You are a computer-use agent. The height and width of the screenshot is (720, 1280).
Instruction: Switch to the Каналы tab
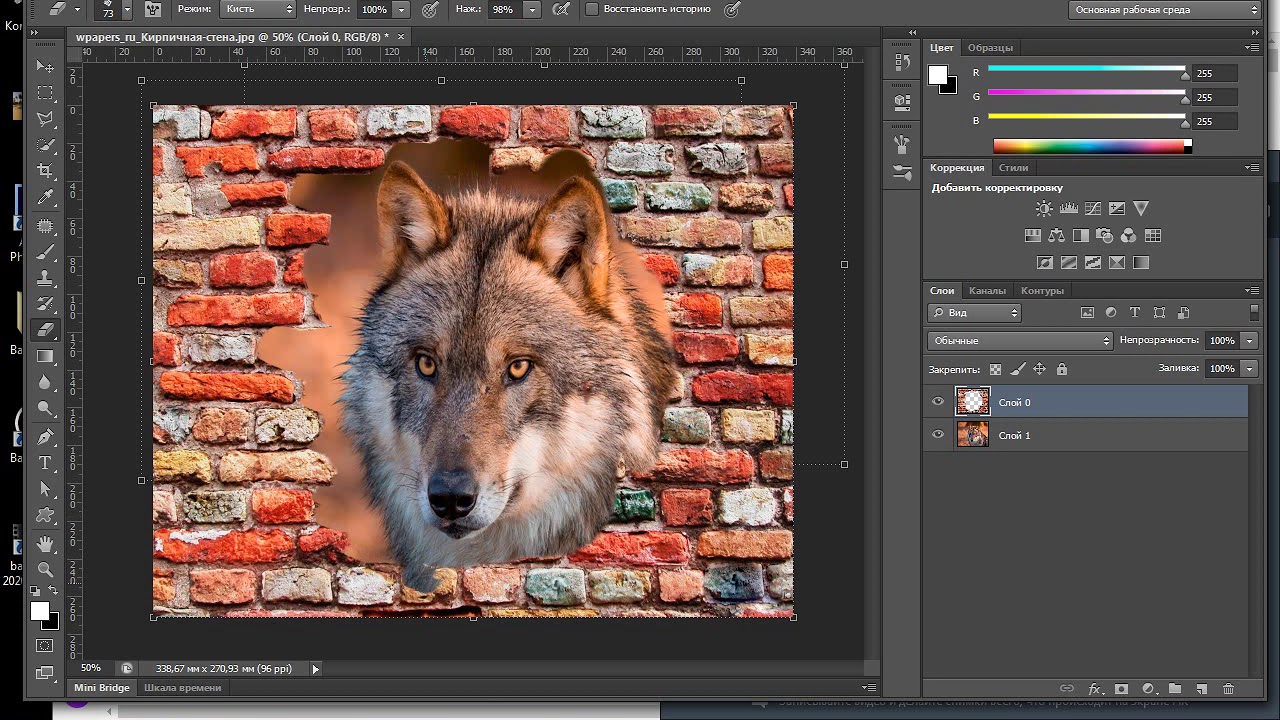(987, 291)
